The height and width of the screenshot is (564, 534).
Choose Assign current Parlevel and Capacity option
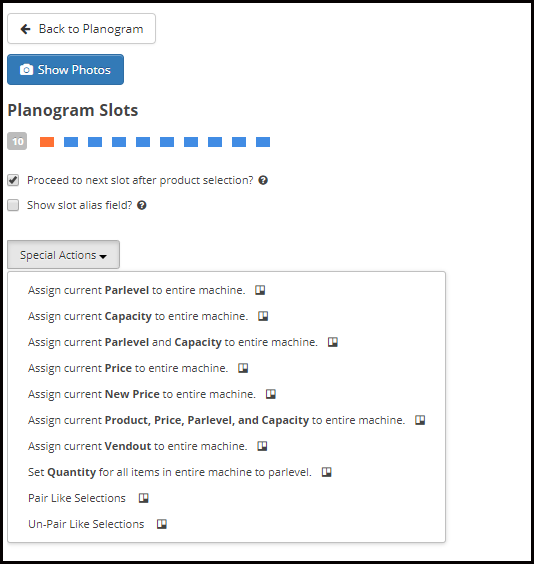[x=173, y=342]
